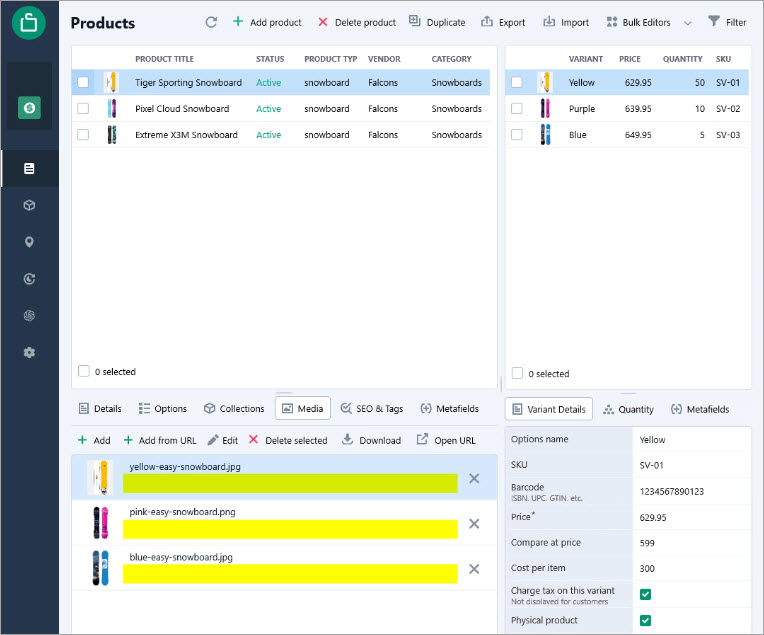
Task: Select the Media tab
Action: click(303, 408)
